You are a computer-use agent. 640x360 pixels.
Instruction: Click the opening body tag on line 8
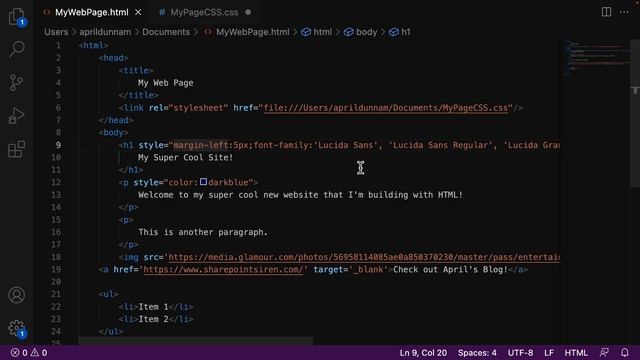click(113, 133)
